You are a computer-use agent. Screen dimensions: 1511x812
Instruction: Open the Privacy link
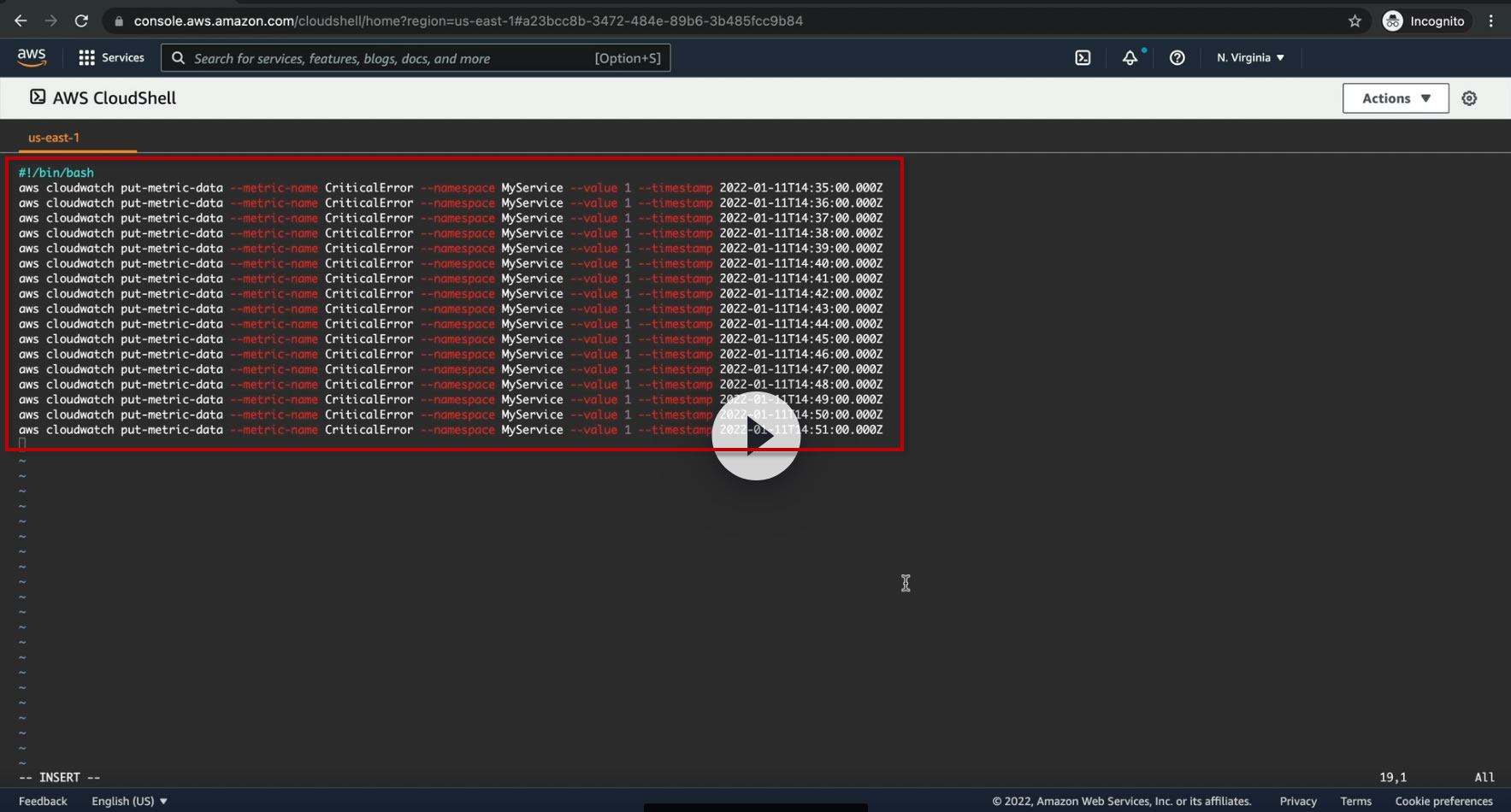coord(1298,801)
